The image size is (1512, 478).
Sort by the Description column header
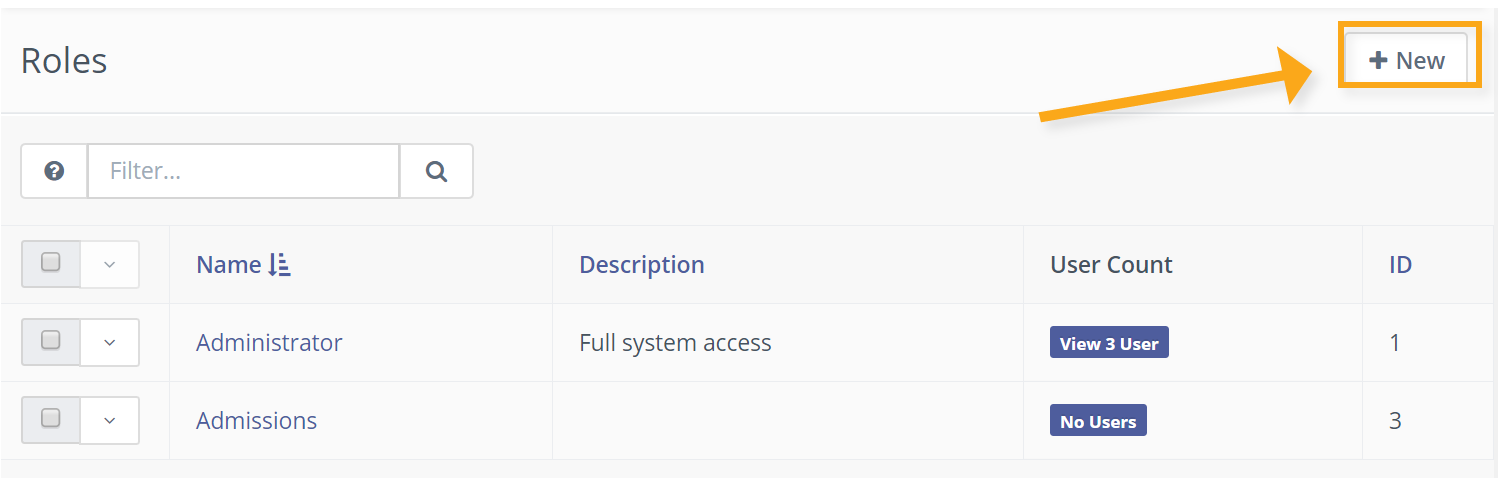click(x=642, y=265)
